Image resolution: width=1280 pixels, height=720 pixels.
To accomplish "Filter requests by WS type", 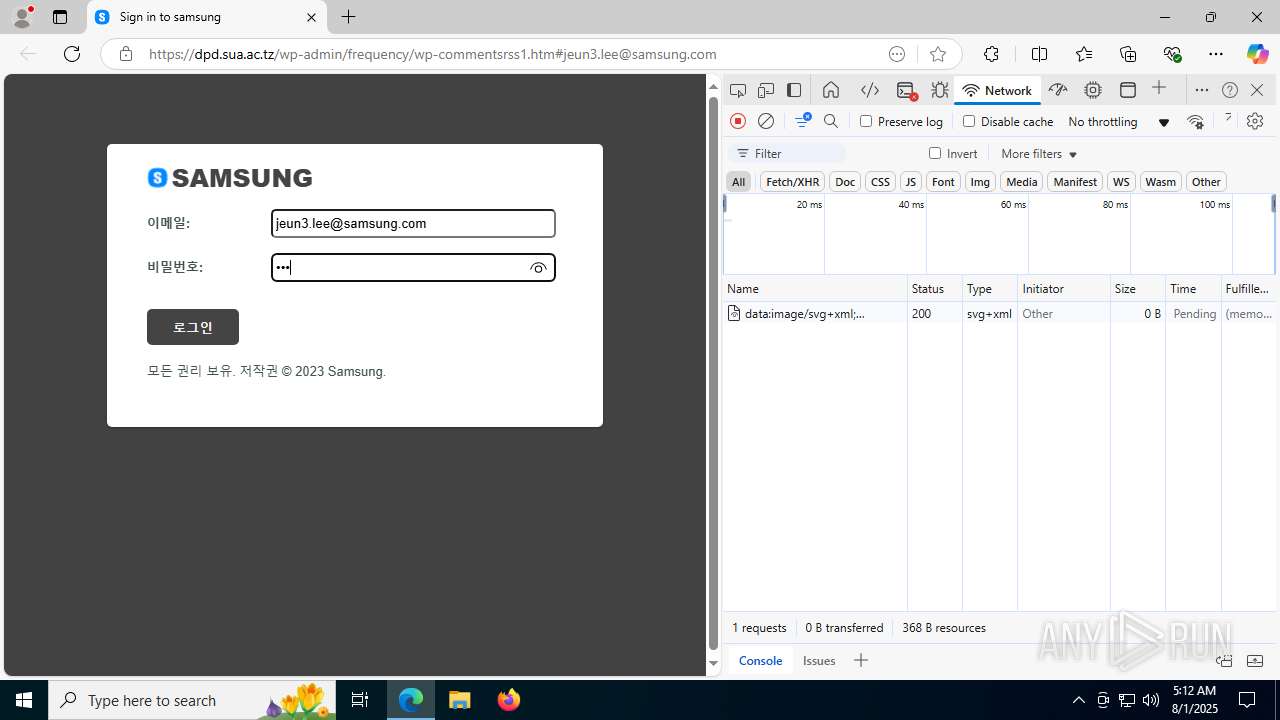I will [1121, 182].
